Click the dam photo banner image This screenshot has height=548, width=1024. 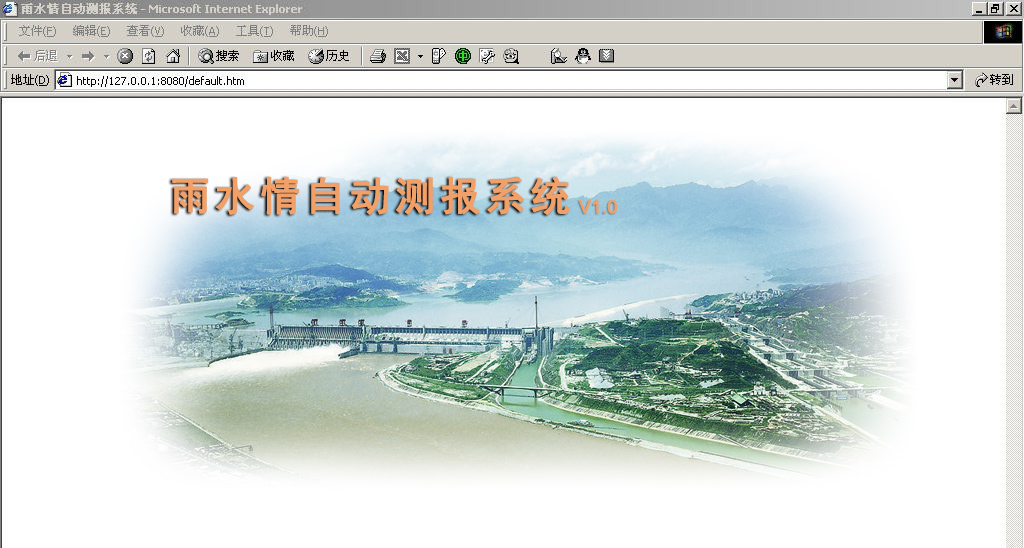[x=519, y=312]
